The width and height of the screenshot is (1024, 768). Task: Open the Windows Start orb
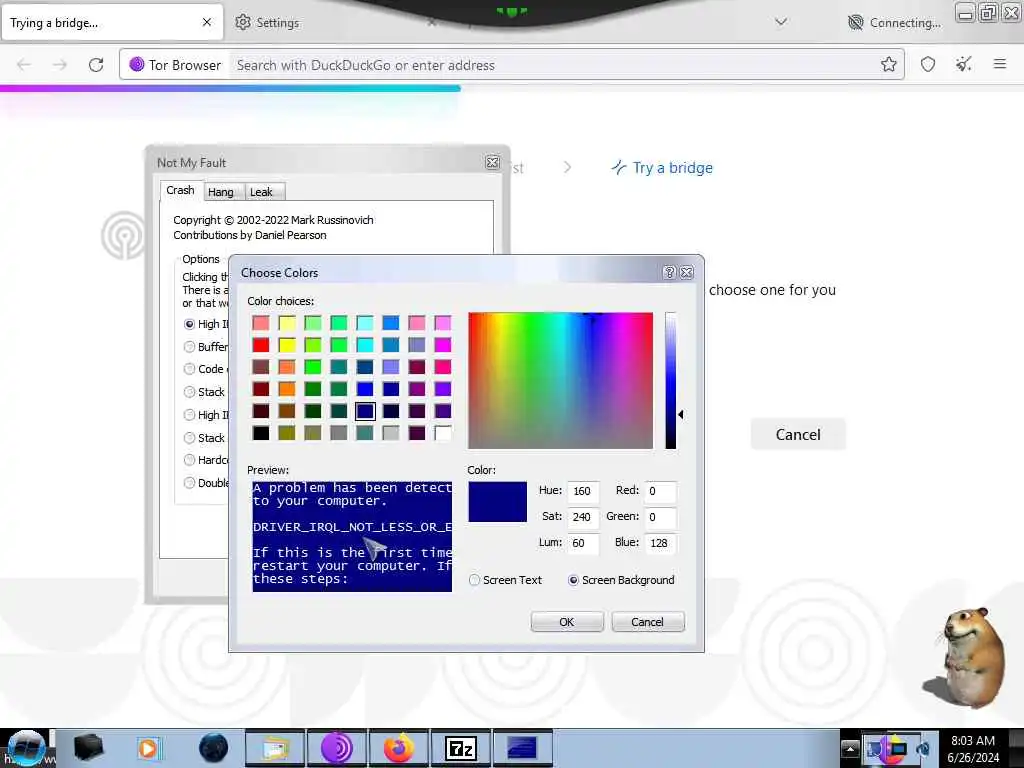(x=26, y=748)
